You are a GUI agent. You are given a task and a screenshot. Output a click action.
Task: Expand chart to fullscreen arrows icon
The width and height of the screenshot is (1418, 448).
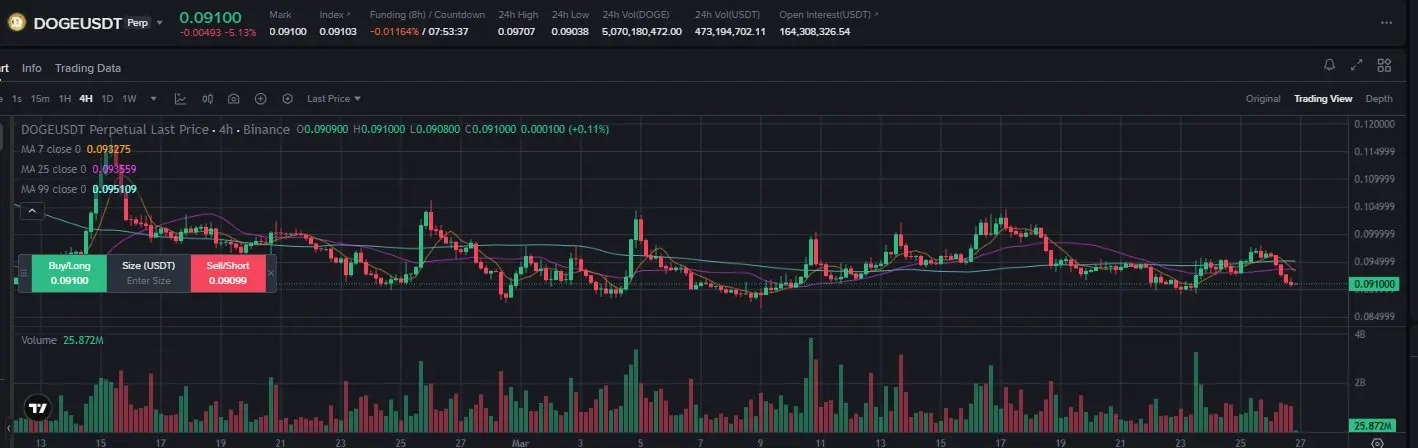point(1357,66)
